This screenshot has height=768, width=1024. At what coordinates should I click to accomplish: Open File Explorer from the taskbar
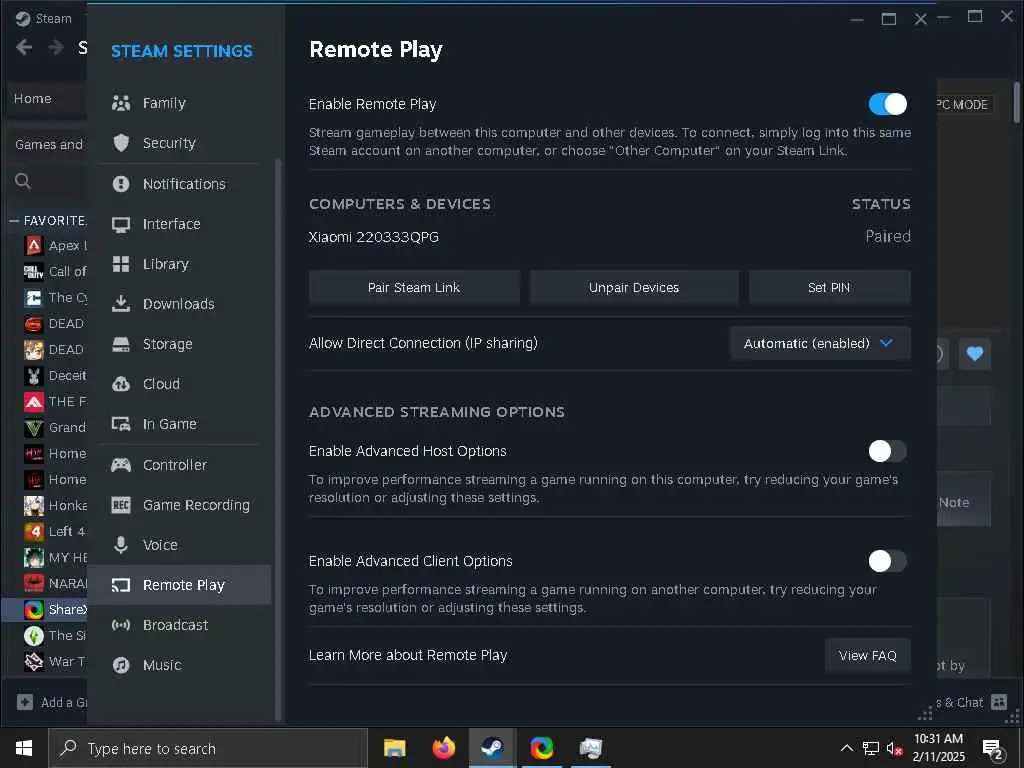(394, 748)
